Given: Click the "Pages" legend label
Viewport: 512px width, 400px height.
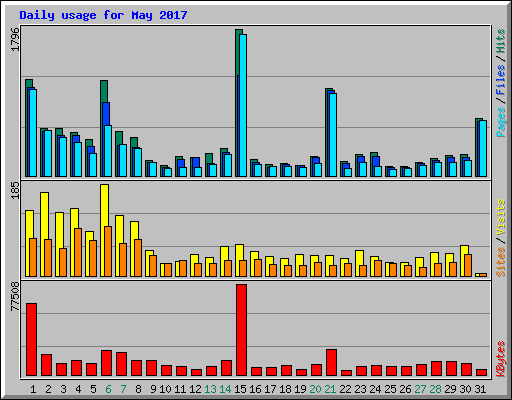Looking at the screenshot, I should coord(500,122).
